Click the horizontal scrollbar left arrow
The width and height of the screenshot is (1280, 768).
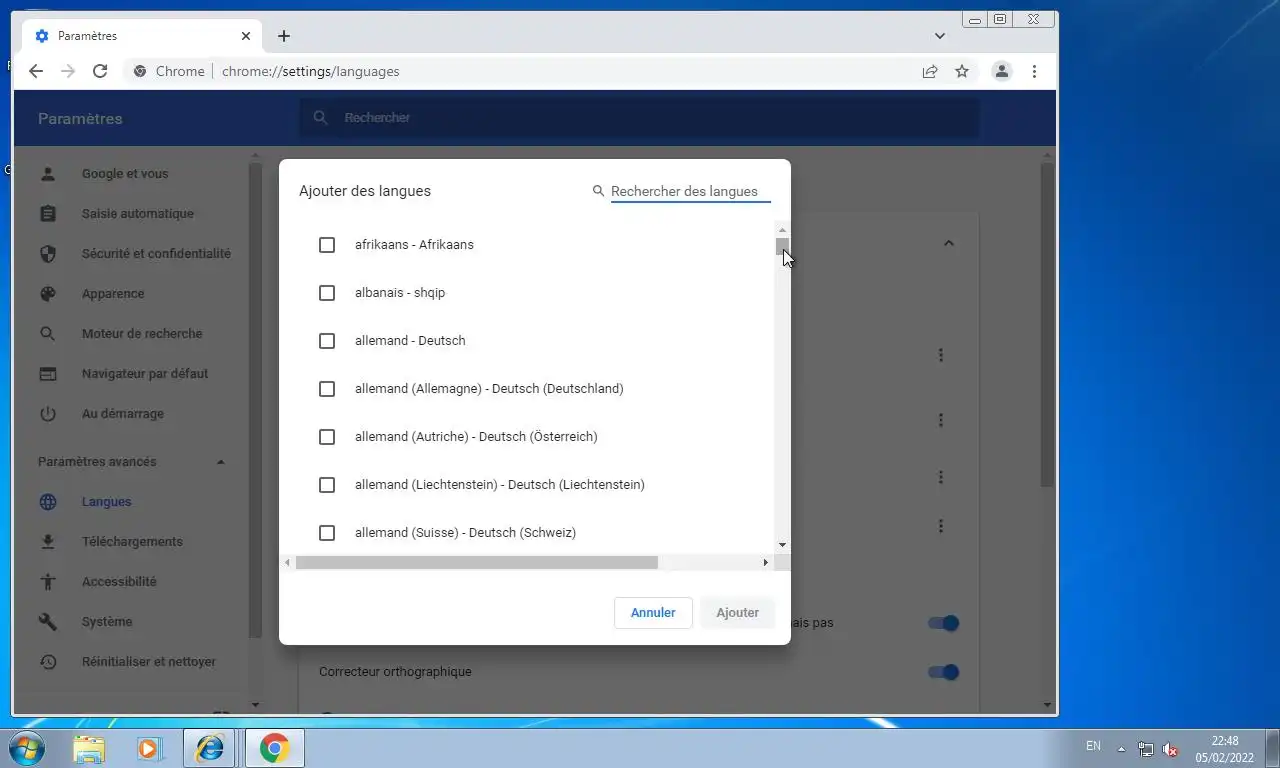(287, 563)
